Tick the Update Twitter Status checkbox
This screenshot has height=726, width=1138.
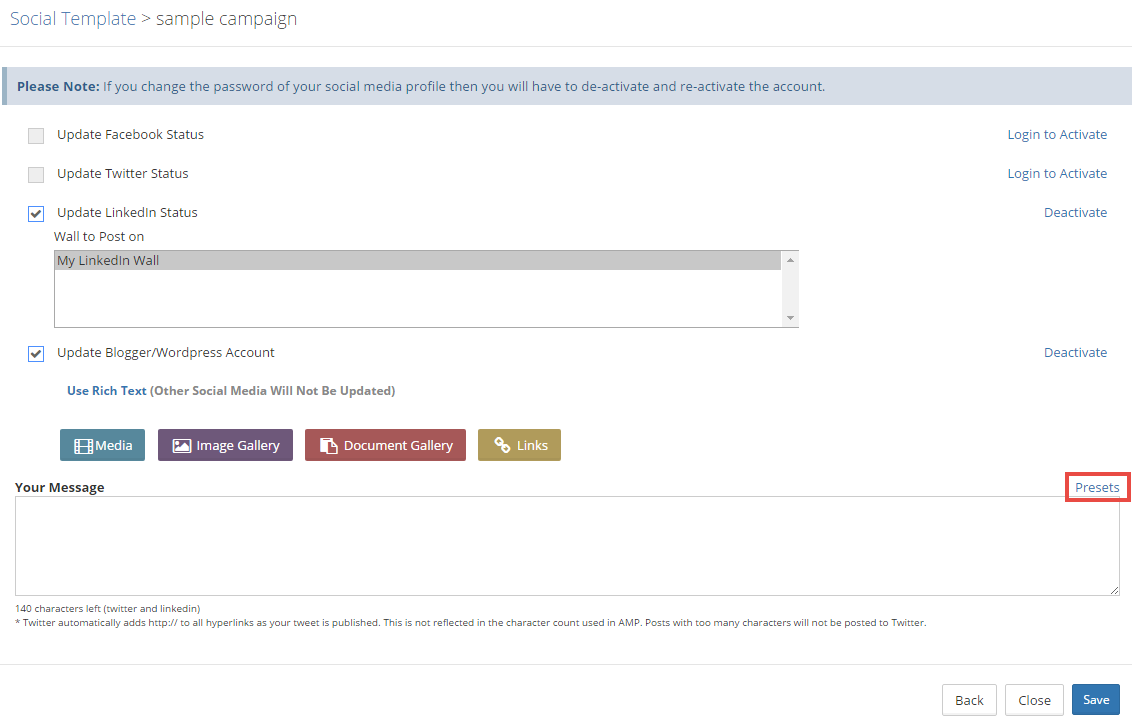36,175
